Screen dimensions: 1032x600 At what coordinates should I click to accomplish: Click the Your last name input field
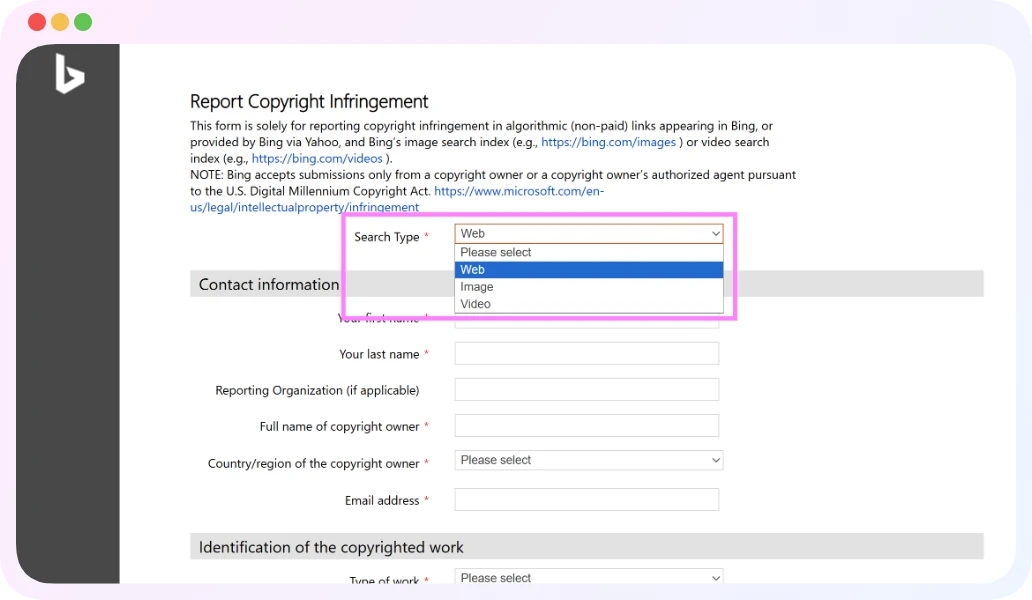point(587,353)
